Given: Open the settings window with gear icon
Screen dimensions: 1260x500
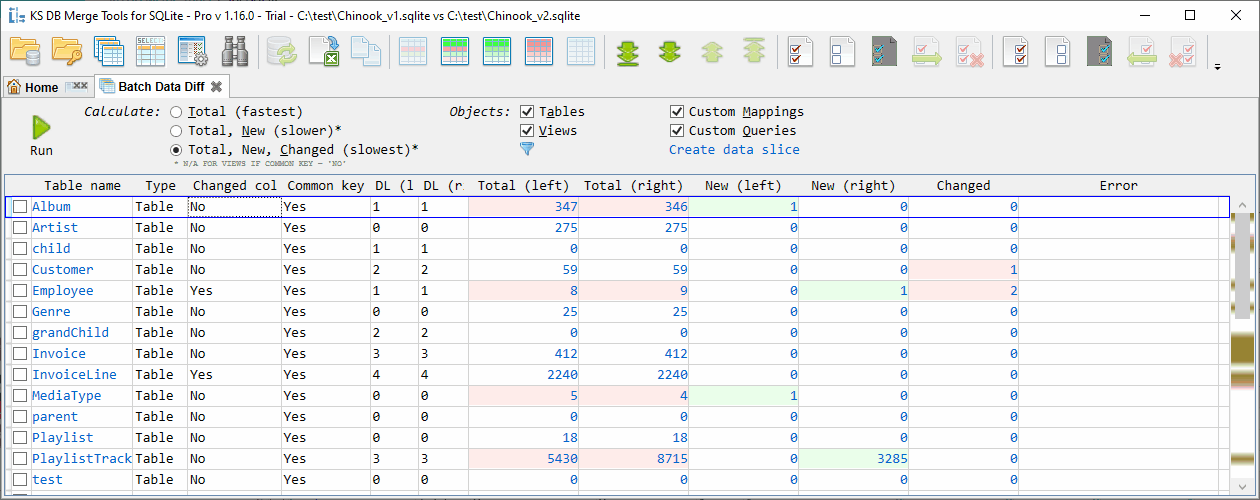Looking at the screenshot, I should pos(192,51).
